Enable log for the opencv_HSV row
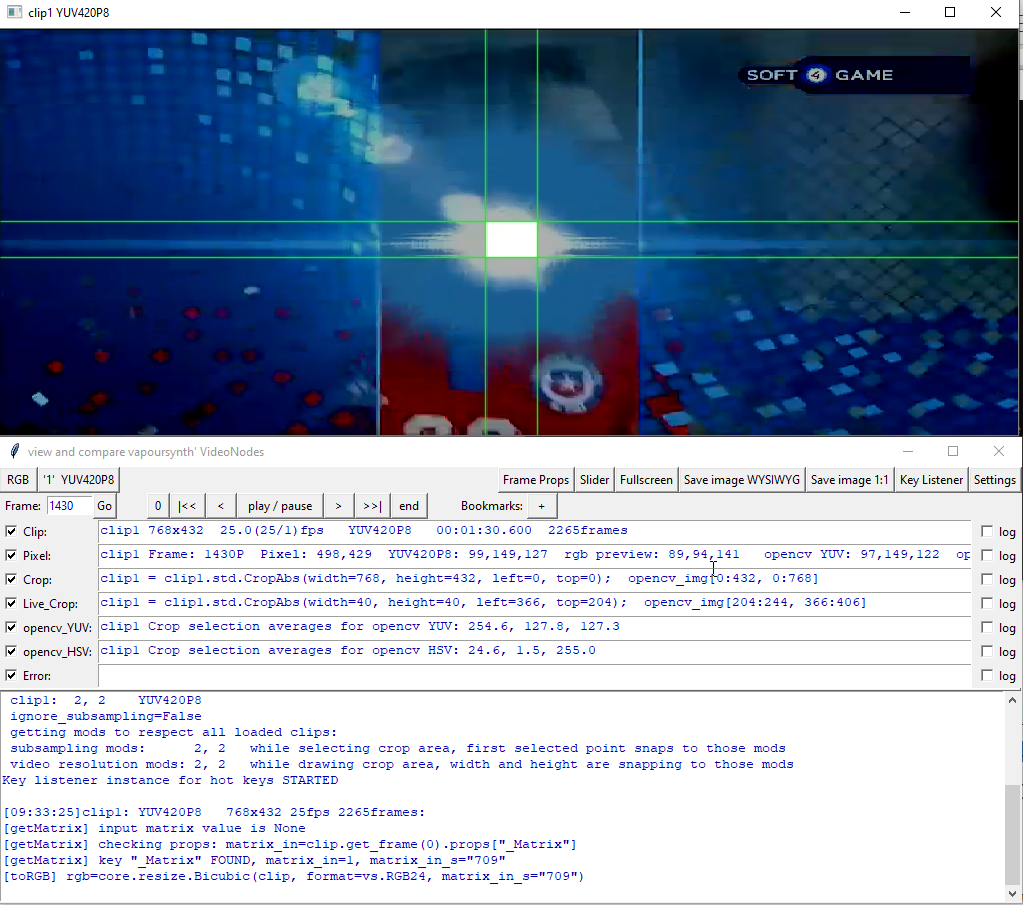The image size is (1023, 905). click(987, 652)
